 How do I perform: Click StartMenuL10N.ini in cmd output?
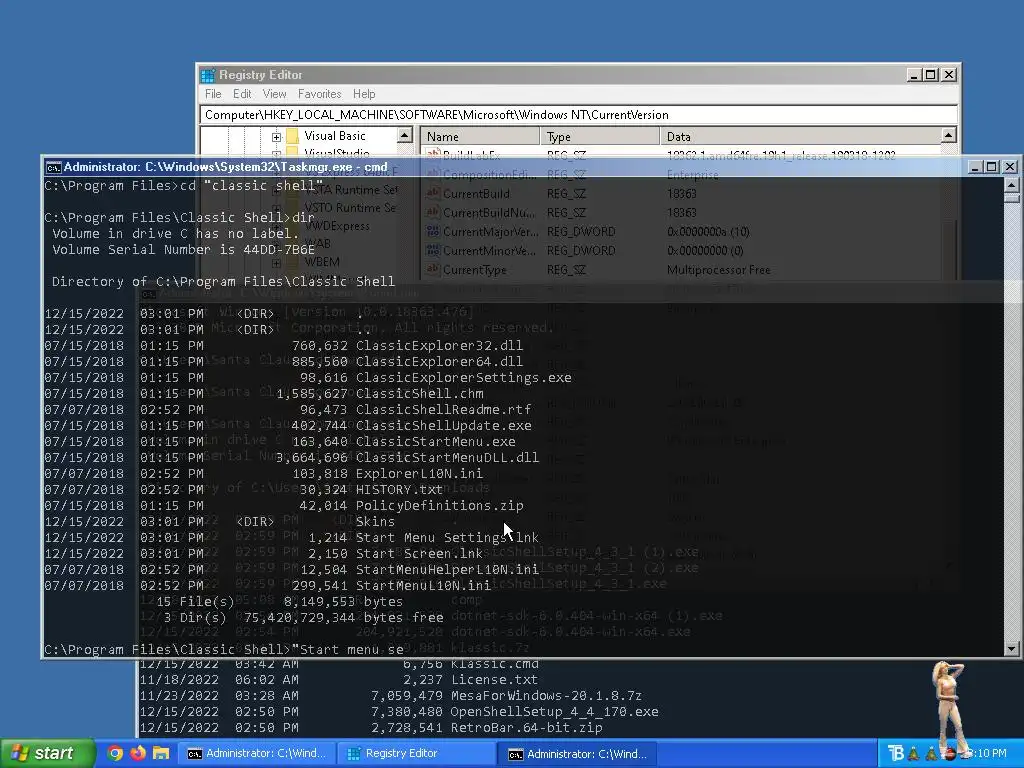(423, 585)
